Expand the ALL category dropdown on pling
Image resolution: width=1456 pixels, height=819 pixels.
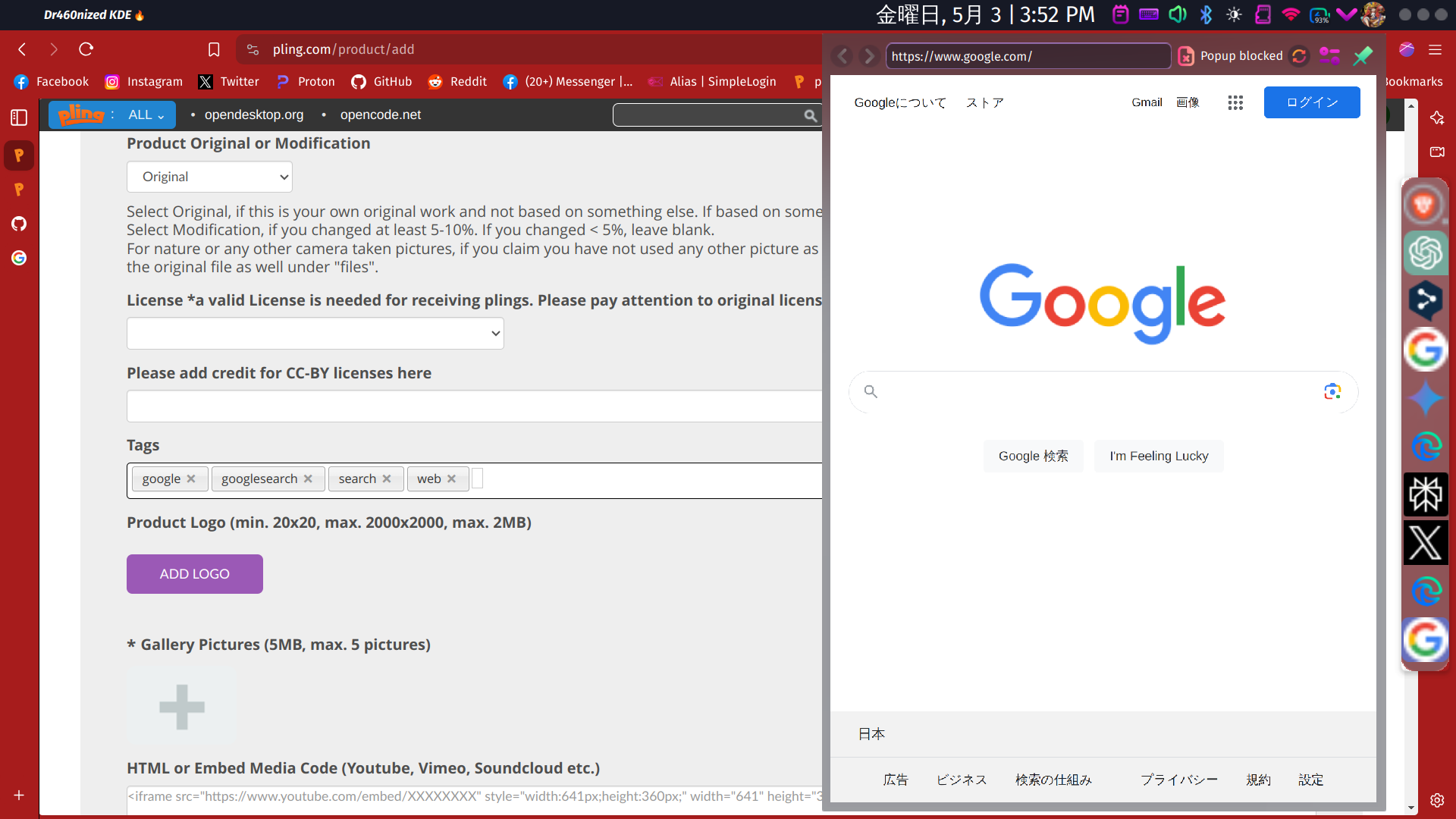(x=146, y=115)
